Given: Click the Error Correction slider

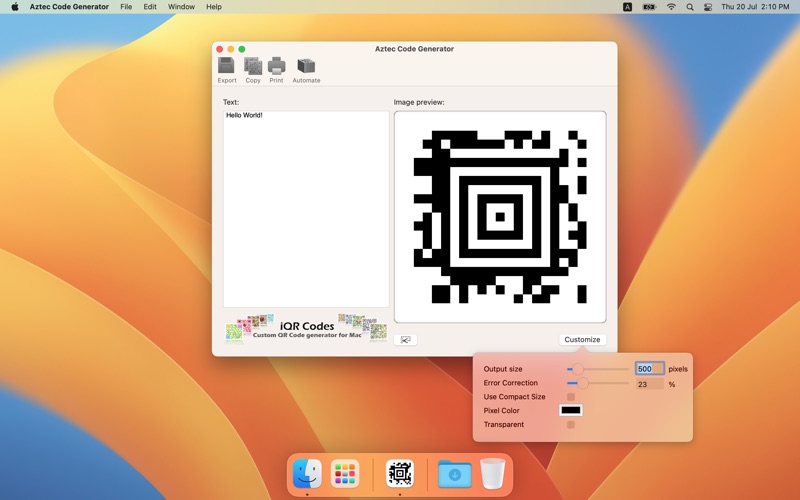Looking at the screenshot, I should (597, 383).
